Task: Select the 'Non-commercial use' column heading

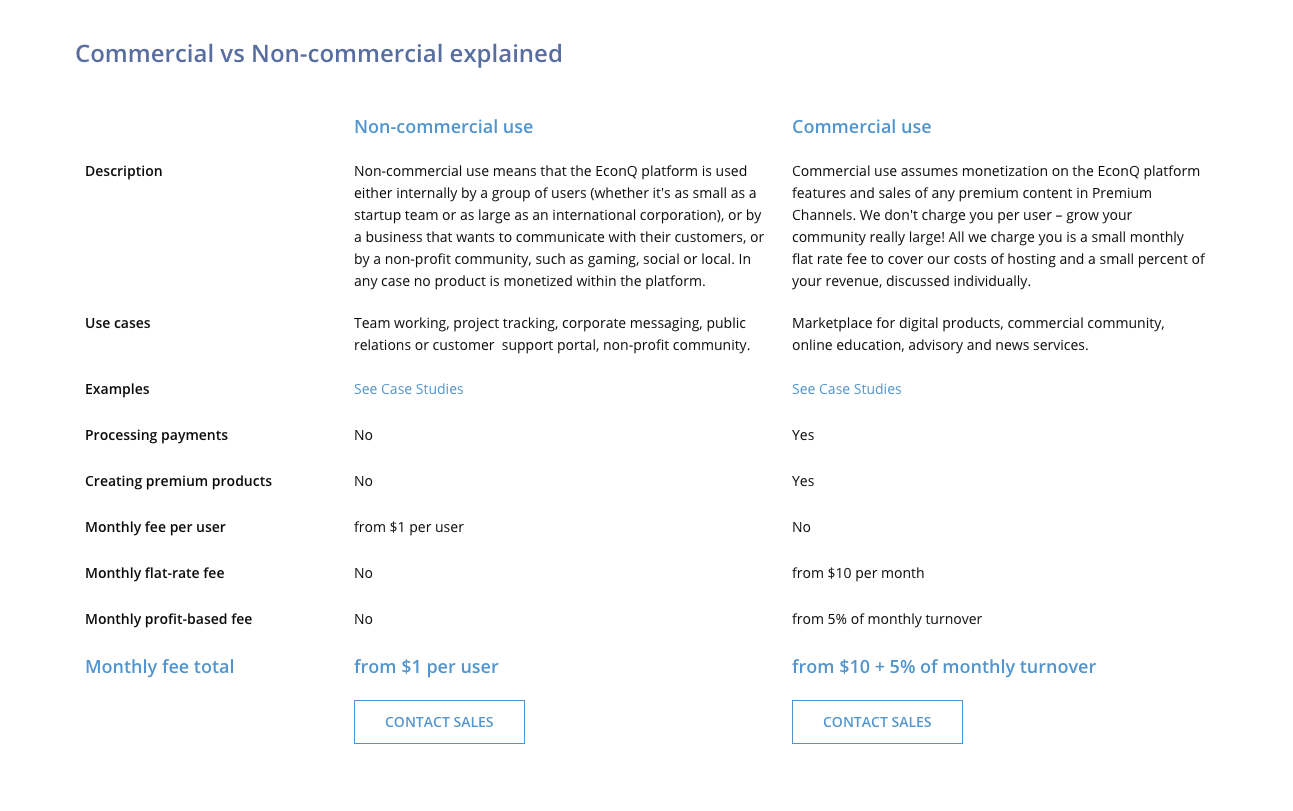Action: 443,127
